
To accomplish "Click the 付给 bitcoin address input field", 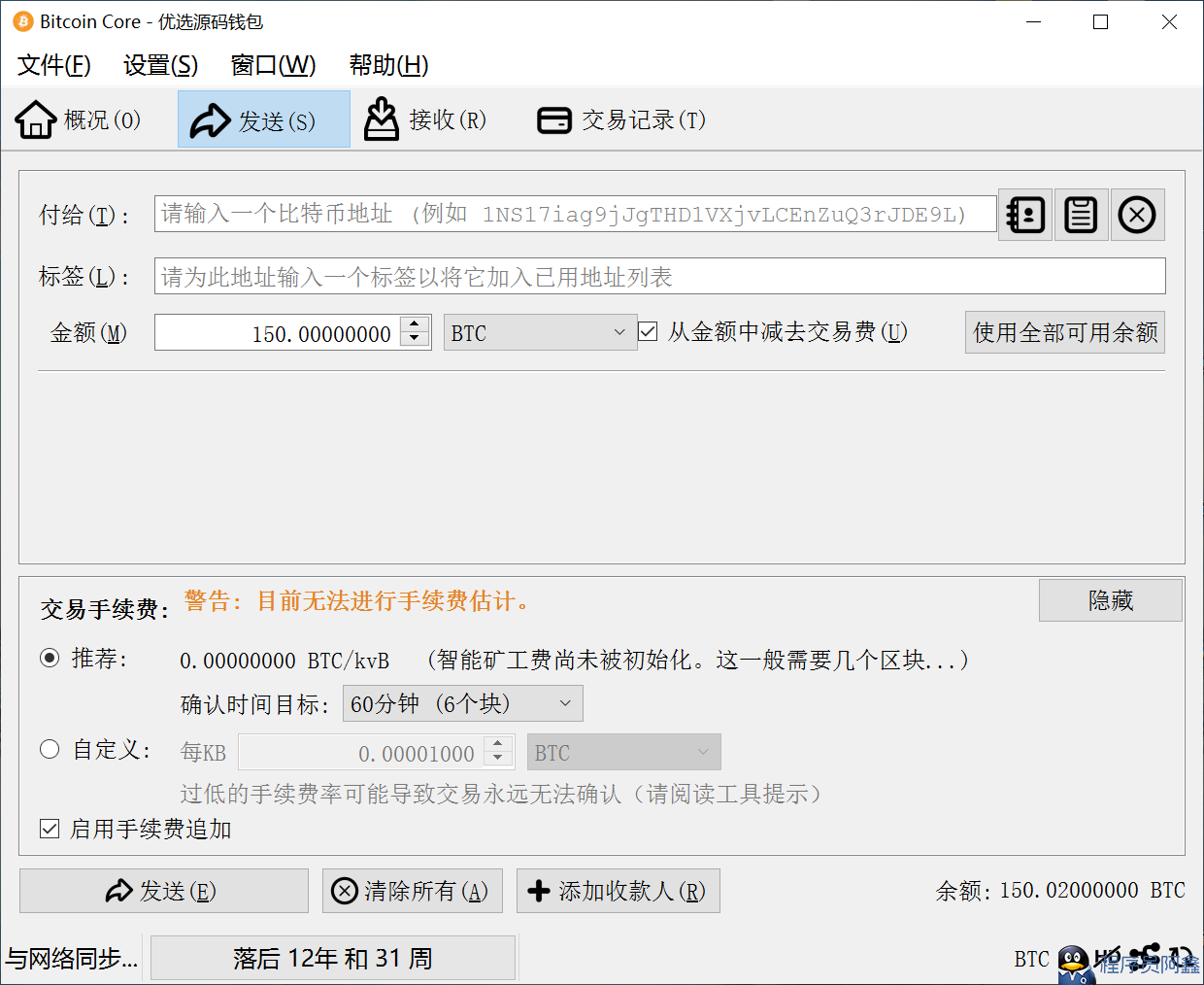I will 576,214.
